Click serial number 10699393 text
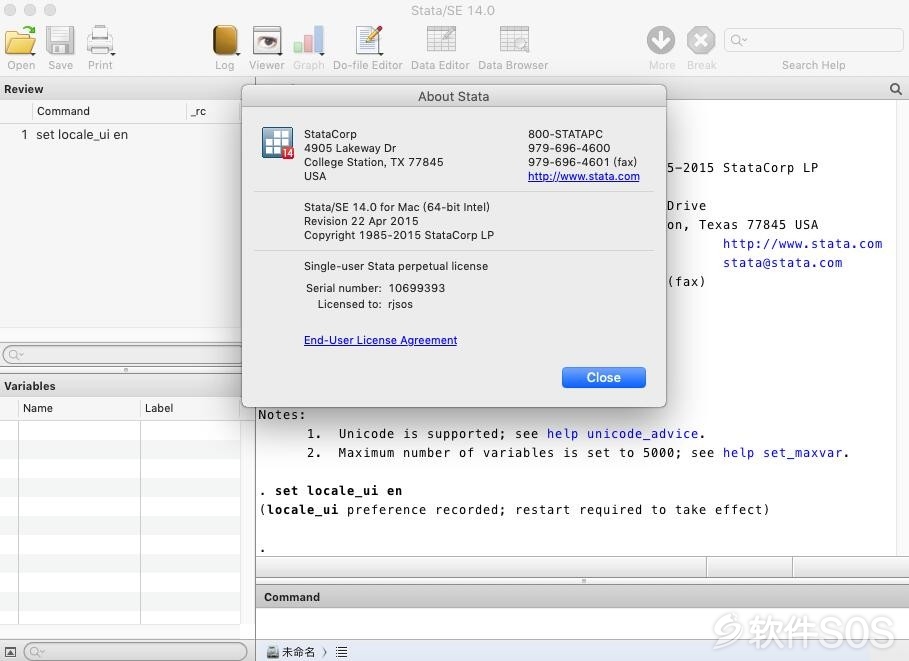This screenshot has height=661, width=909. [x=417, y=288]
